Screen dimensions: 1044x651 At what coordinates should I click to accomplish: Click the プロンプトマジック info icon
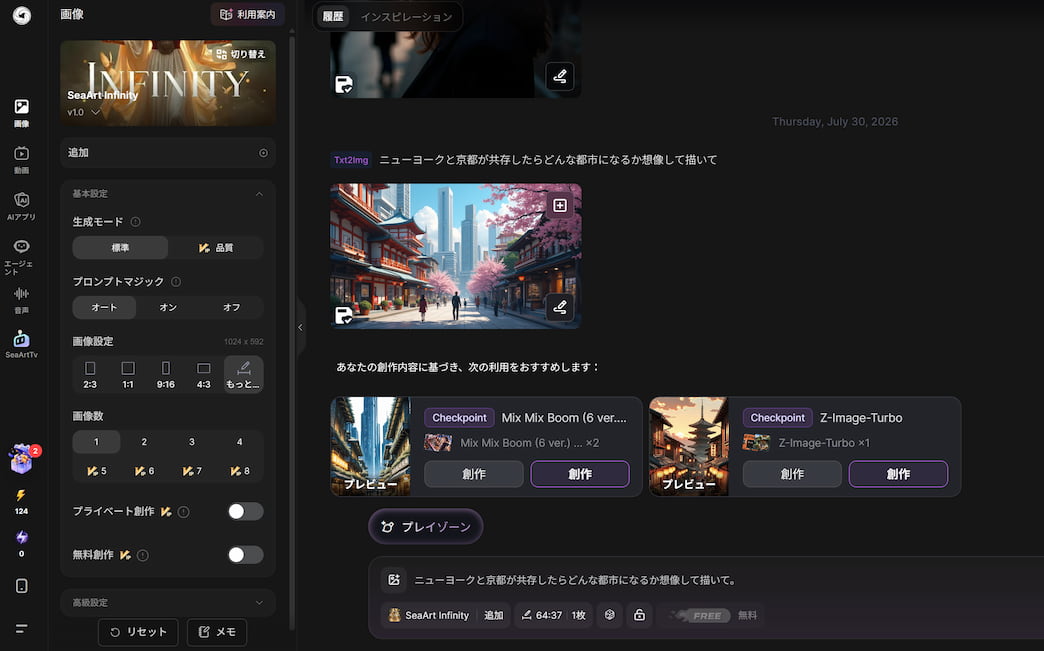[176, 282]
